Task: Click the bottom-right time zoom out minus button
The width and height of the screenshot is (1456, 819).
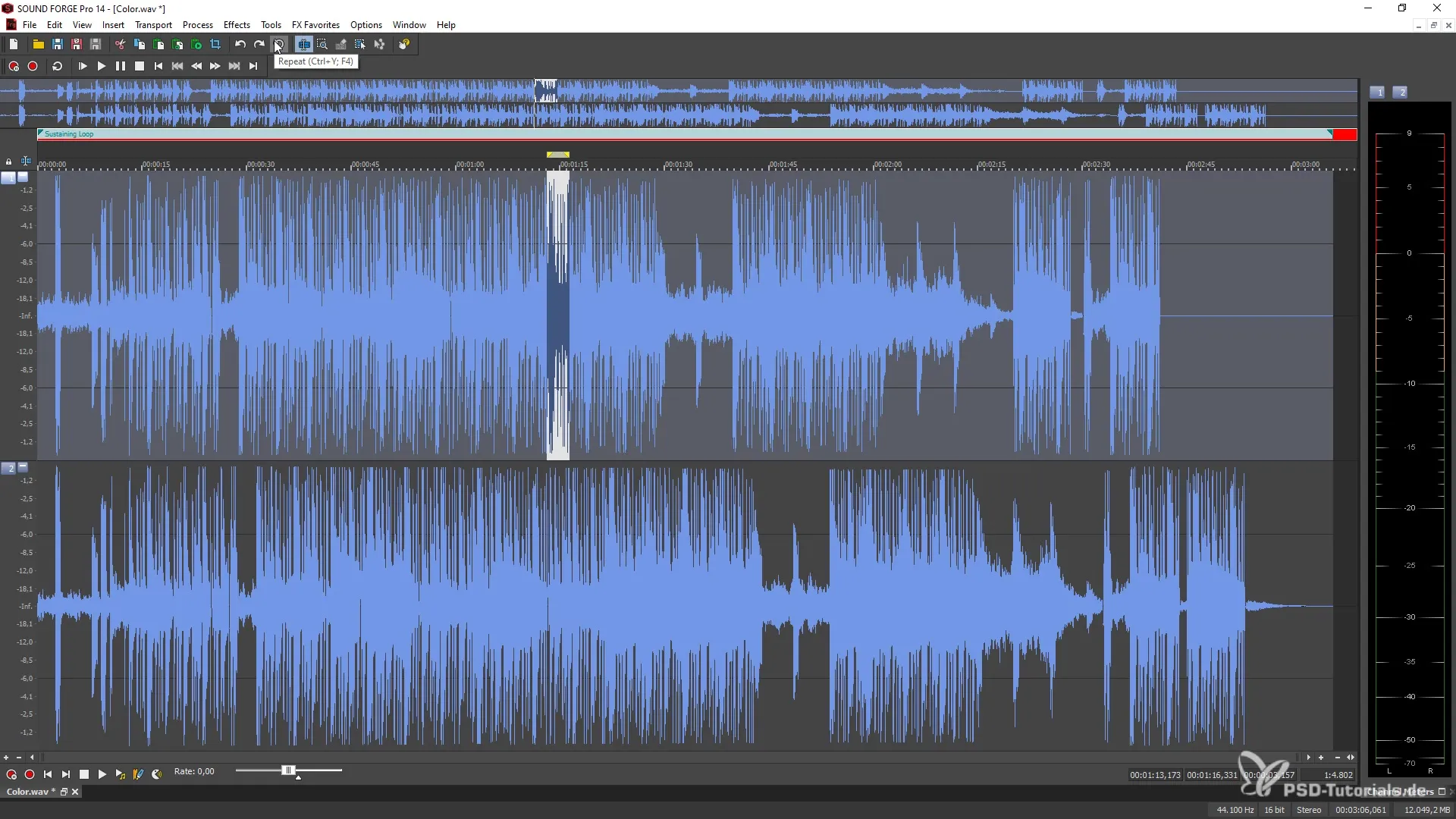Action: tap(1337, 758)
